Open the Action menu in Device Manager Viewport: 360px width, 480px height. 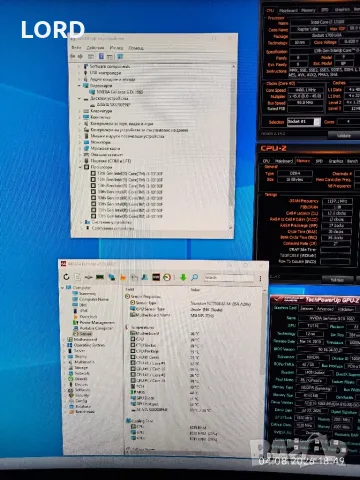[95, 48]
